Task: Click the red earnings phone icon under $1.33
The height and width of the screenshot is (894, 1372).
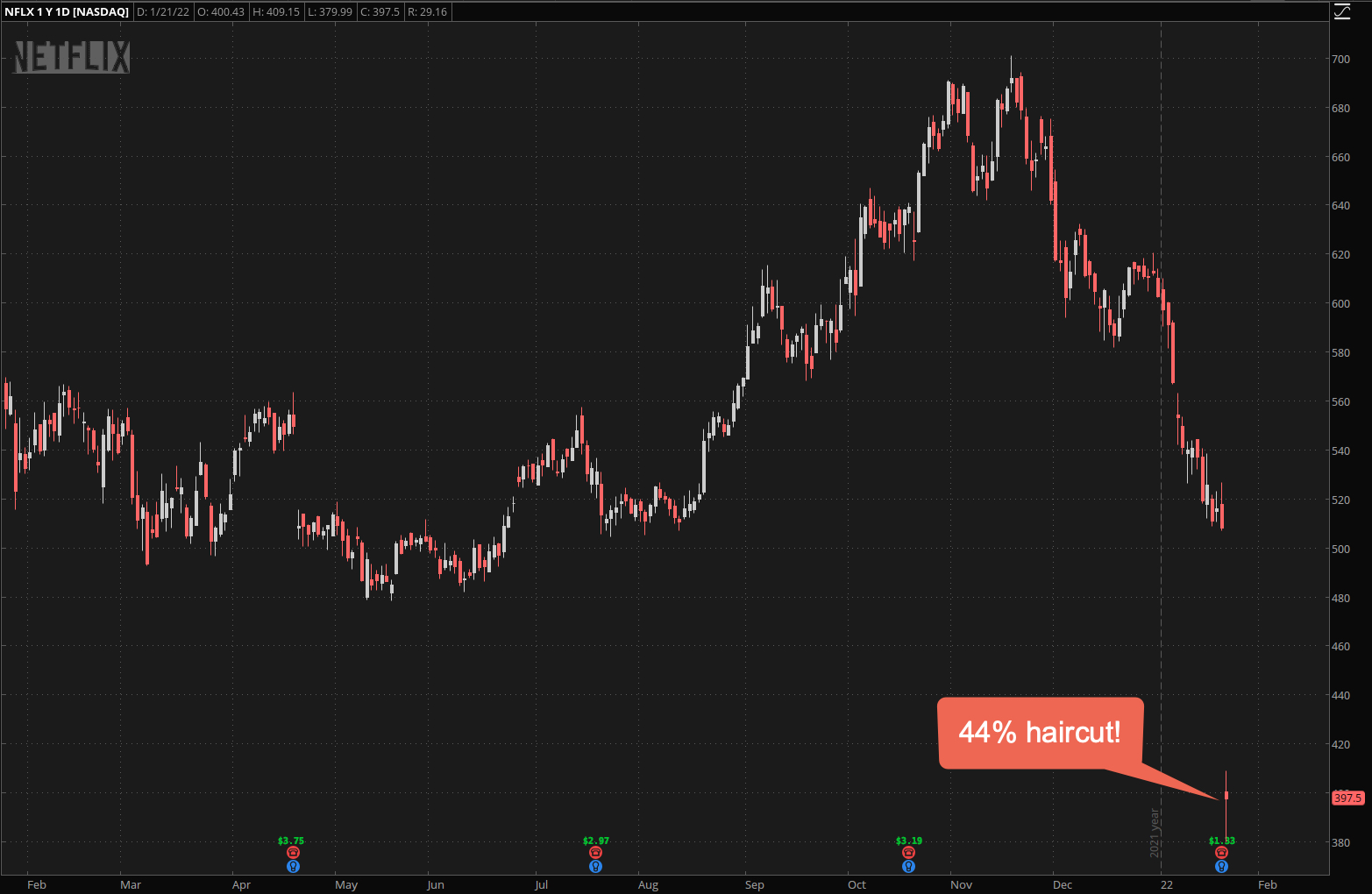Action: (x=1222, y=853)
